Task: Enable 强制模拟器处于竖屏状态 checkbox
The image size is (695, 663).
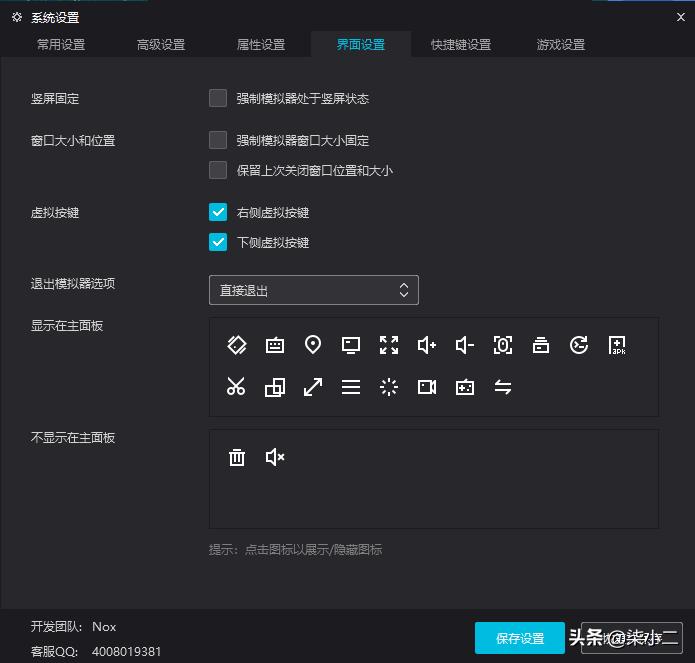Action: (218, 98)
